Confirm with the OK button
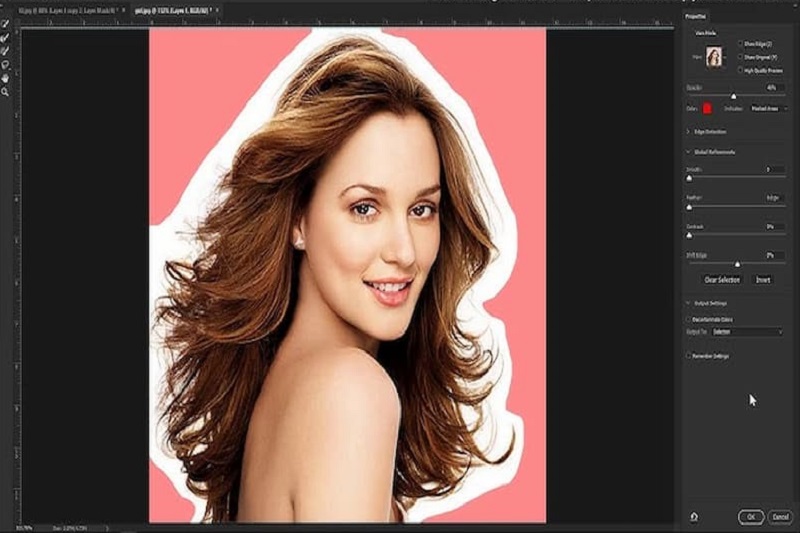 (751, 517)
